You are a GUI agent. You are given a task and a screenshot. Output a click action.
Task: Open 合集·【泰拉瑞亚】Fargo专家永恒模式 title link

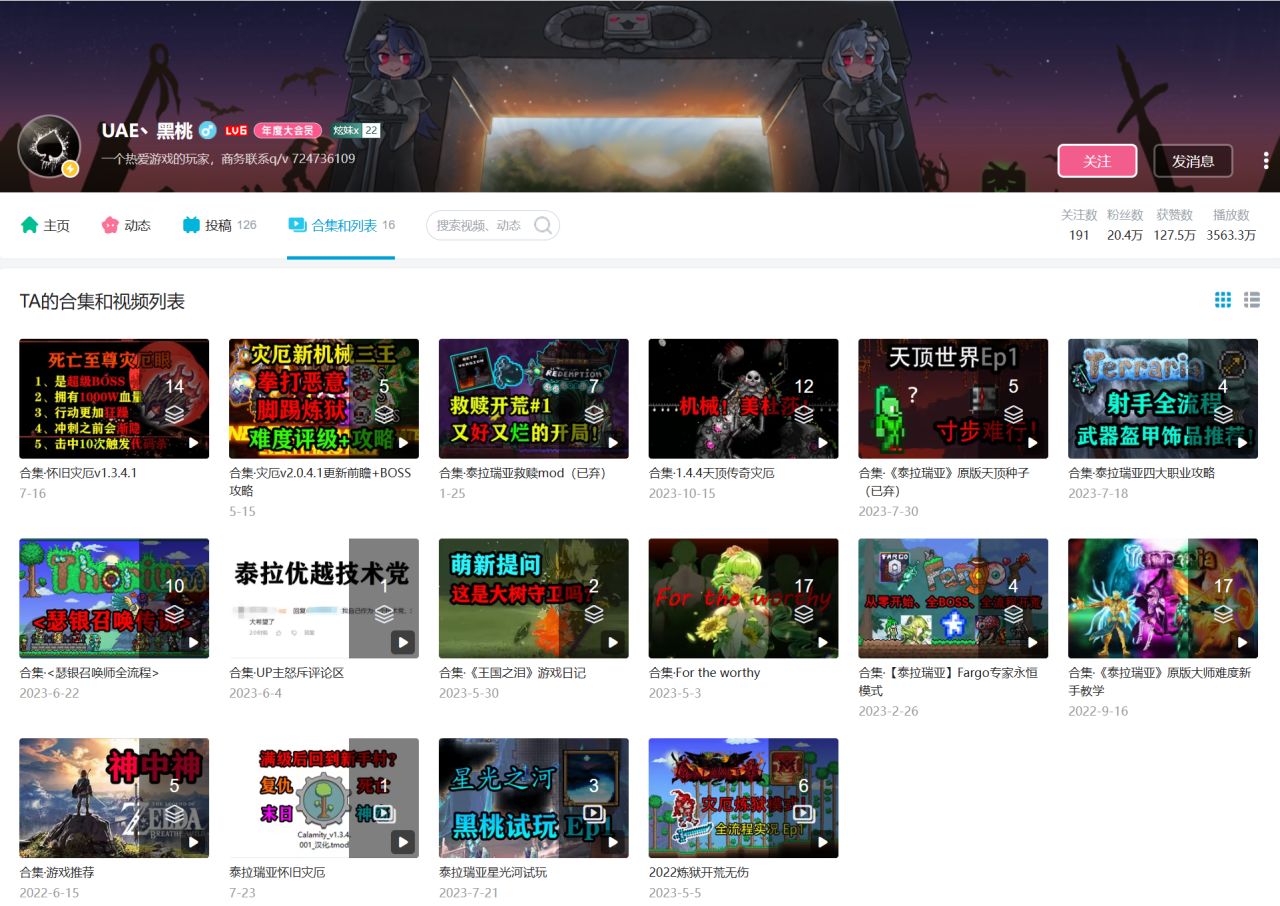point(948,682)
